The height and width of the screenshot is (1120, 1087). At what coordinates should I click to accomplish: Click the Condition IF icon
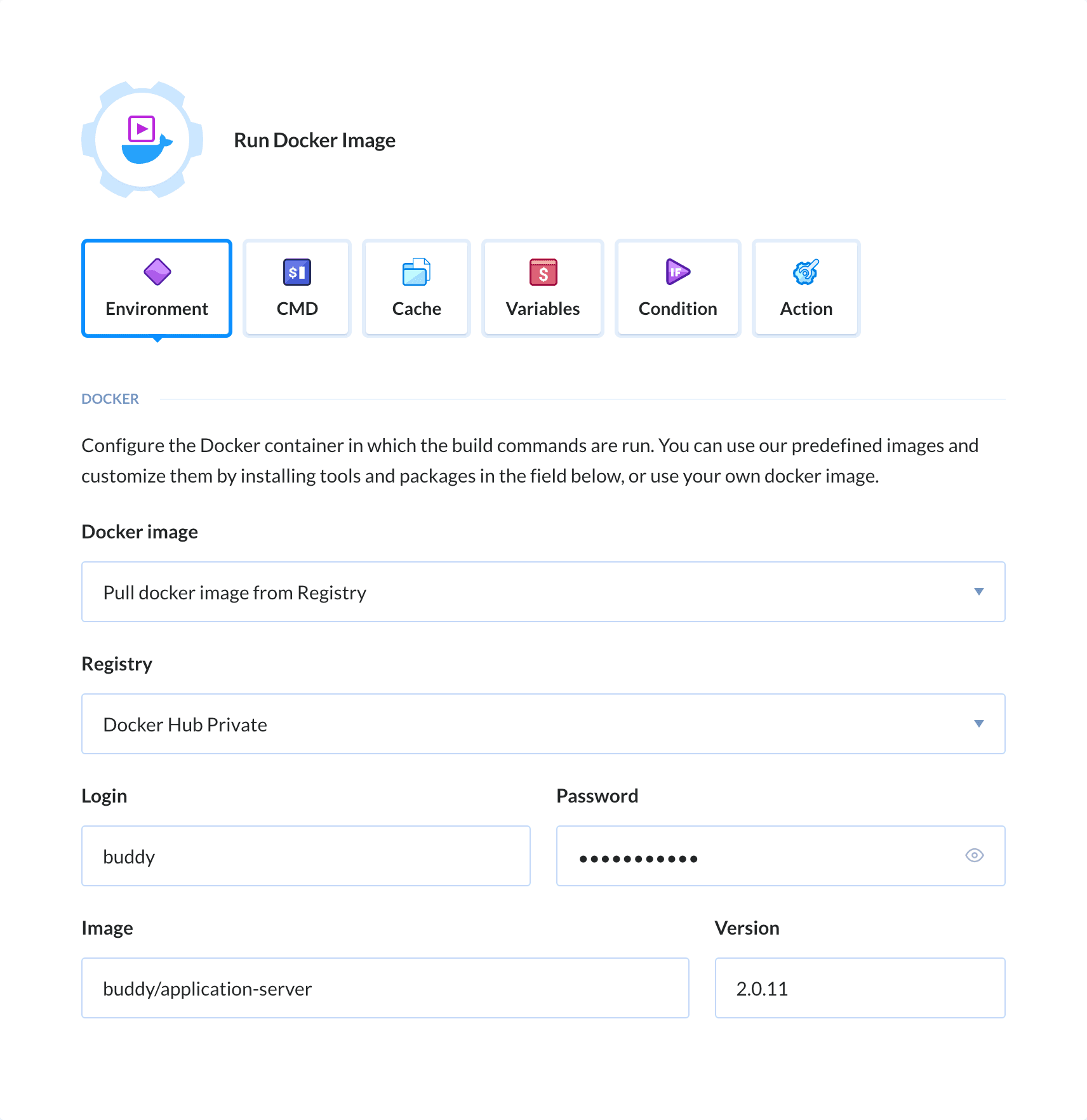click(677, 272)
